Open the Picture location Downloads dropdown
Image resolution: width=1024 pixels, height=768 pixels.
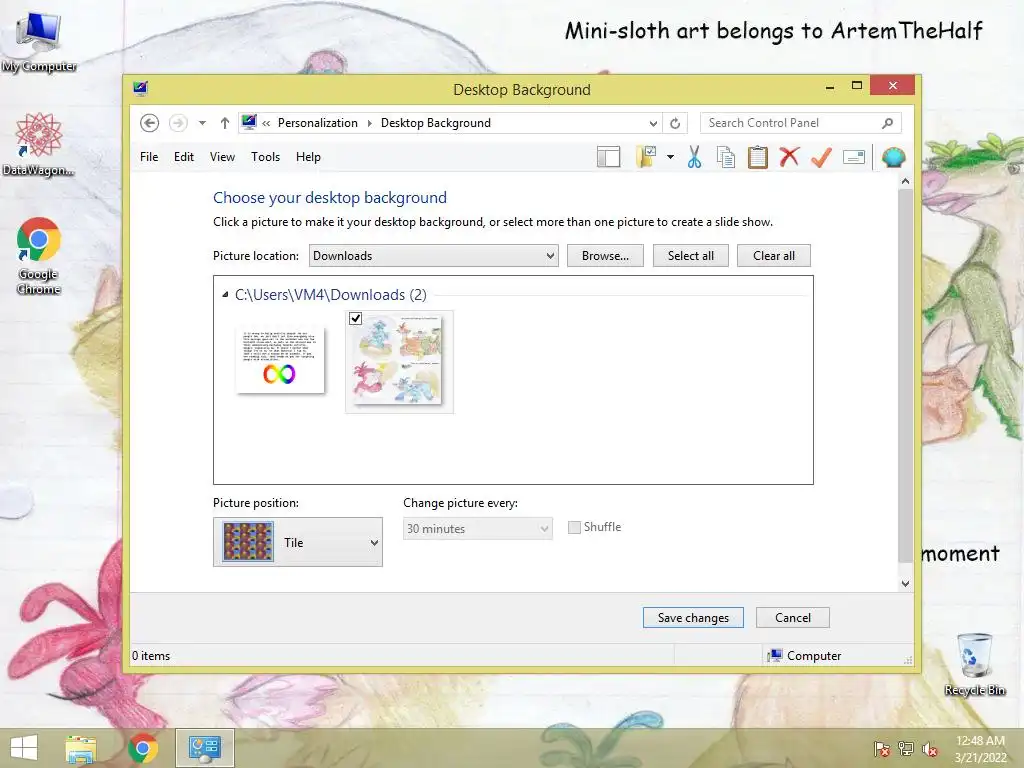[x=434, y=255]
